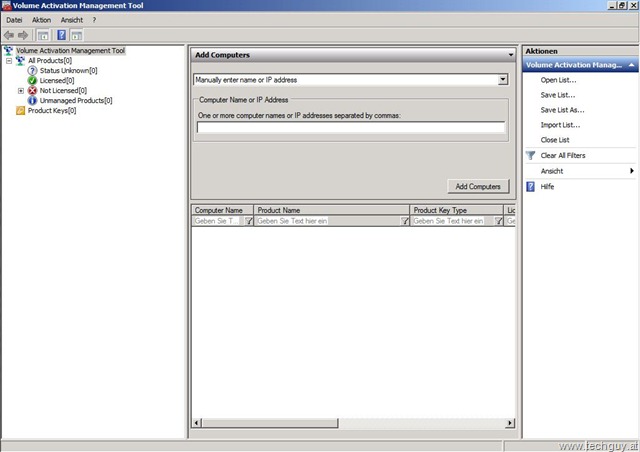
Task: Select Unmanaged Products[0] tree item
Action: click(76, 100)
